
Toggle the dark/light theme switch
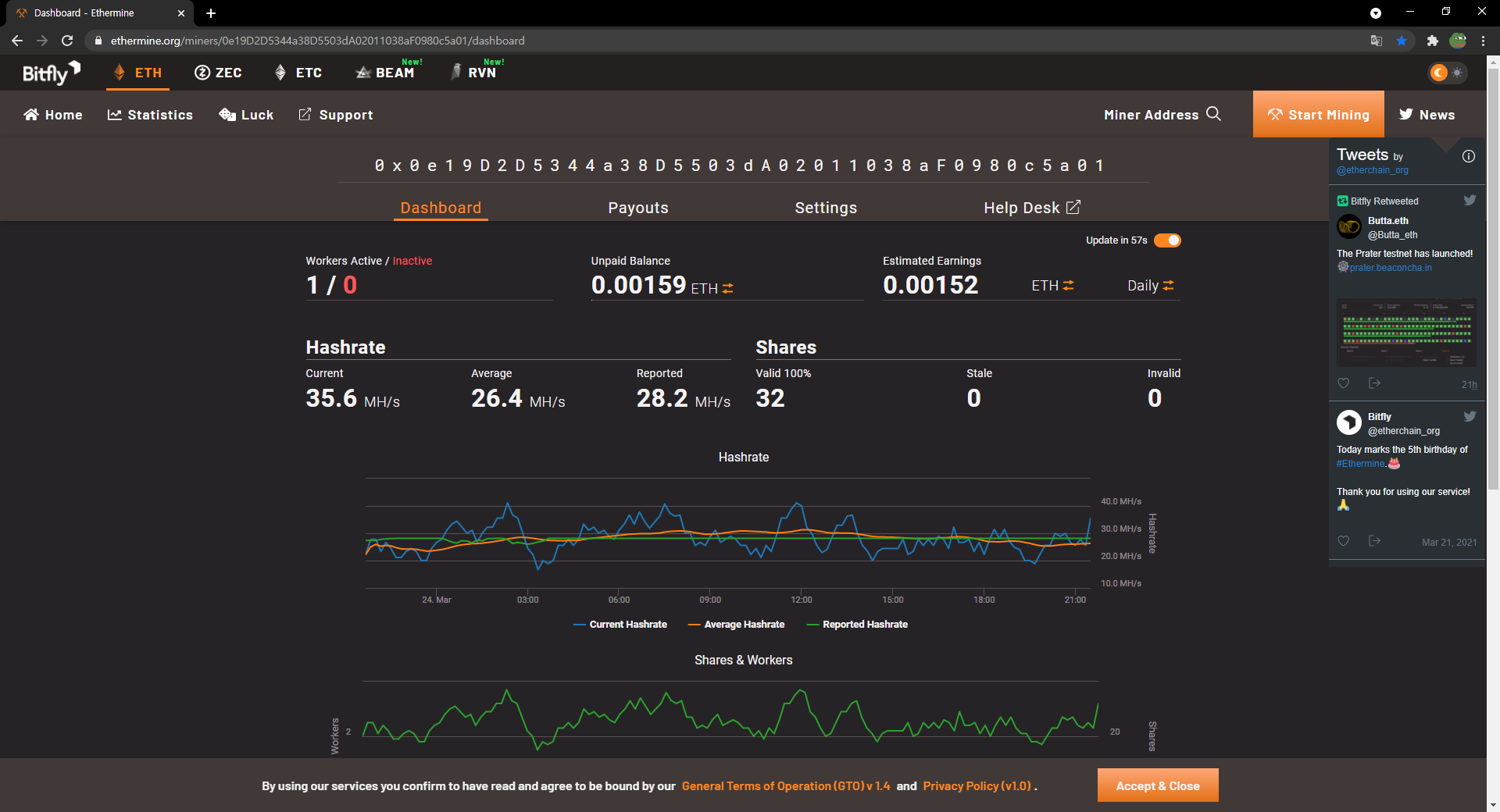point(1447,73)
